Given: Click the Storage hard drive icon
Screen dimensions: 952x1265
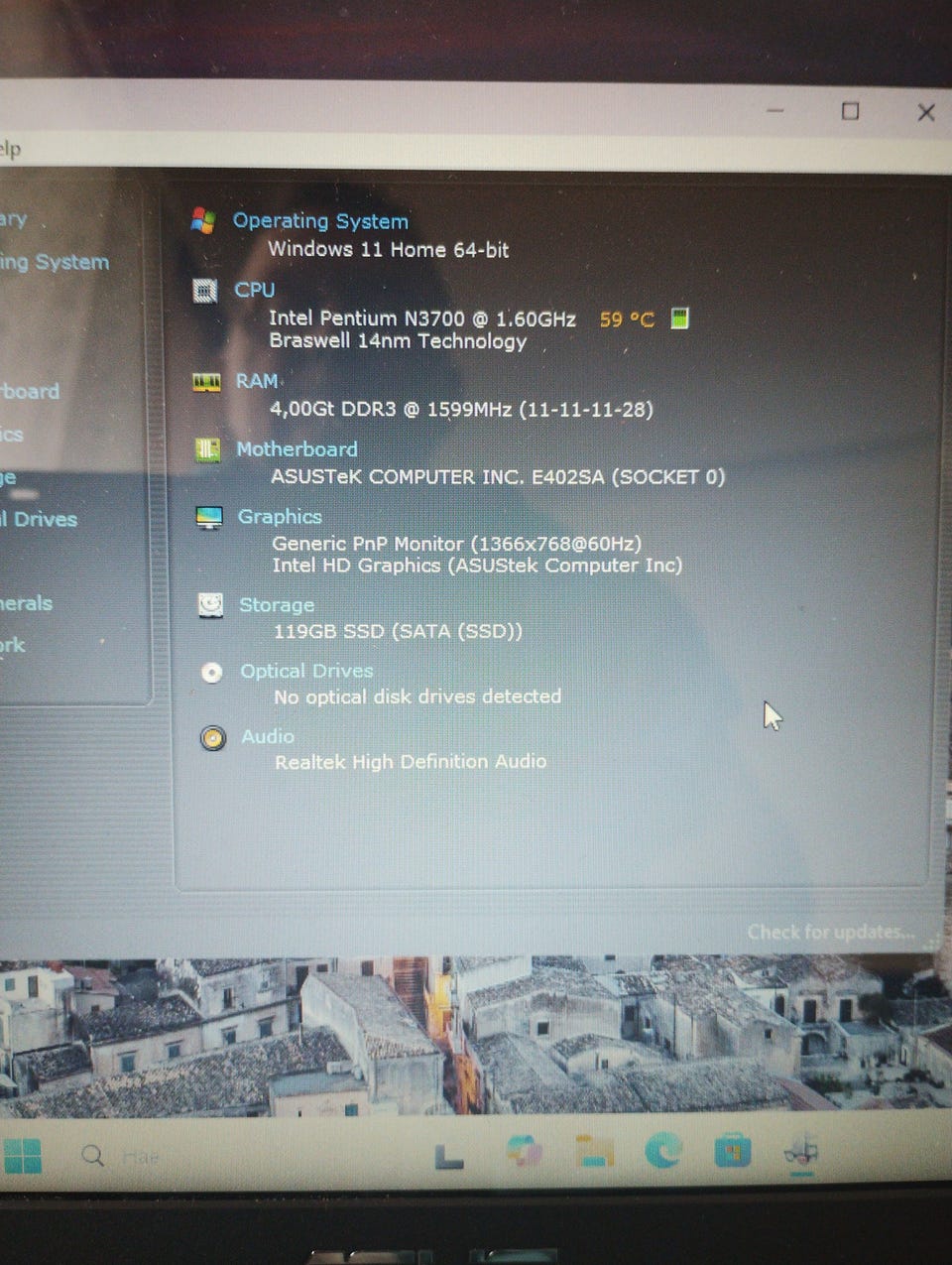Looking at the screenshot, I should [x=210, y=605].
